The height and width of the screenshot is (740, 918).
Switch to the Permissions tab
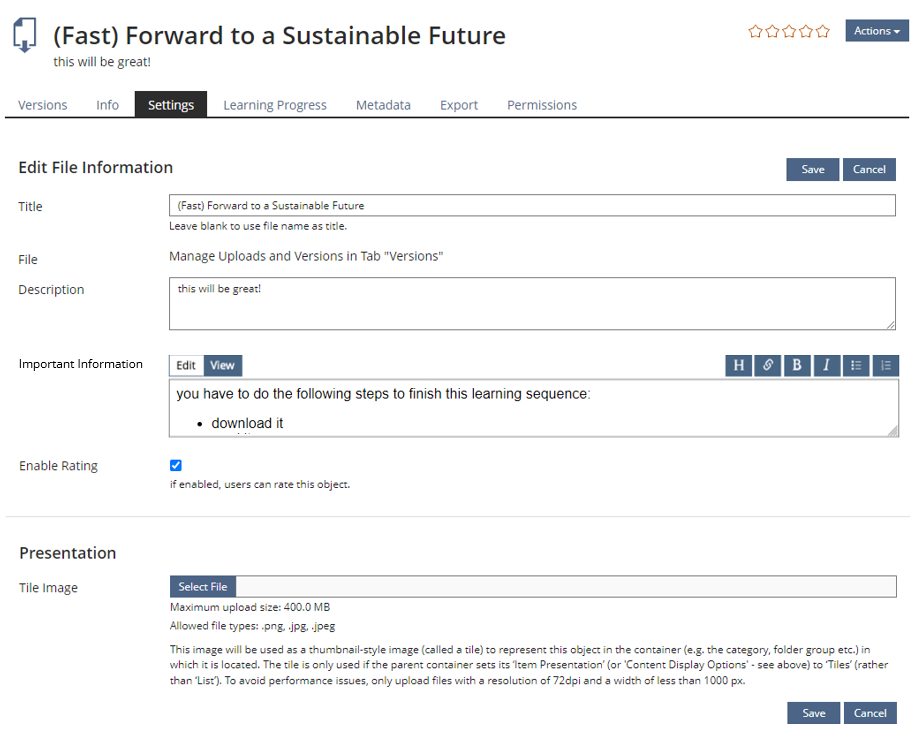pyautogui.click(x=542, y=105)
